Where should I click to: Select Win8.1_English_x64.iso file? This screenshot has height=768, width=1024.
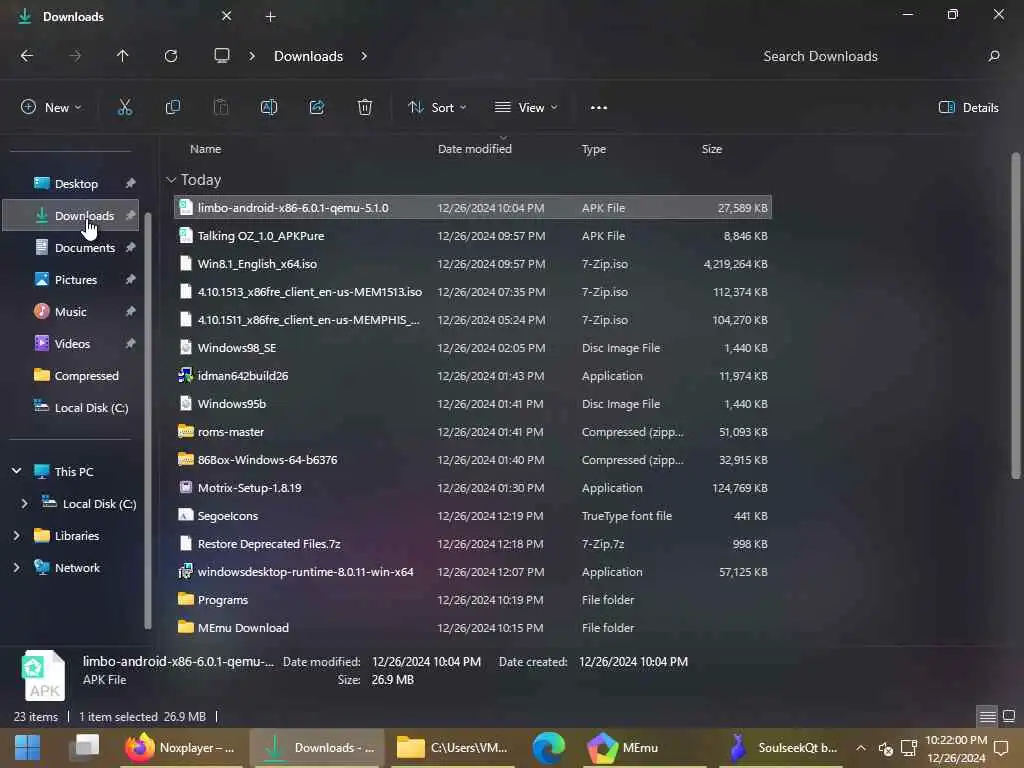[x=473, y=264]
